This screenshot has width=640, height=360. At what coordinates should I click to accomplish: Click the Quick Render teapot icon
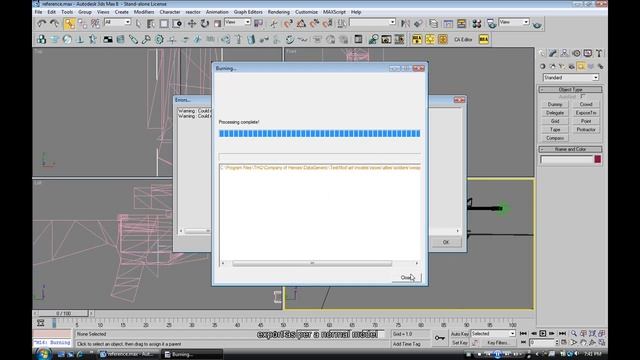pyautogui.click(x=537, y=24)
